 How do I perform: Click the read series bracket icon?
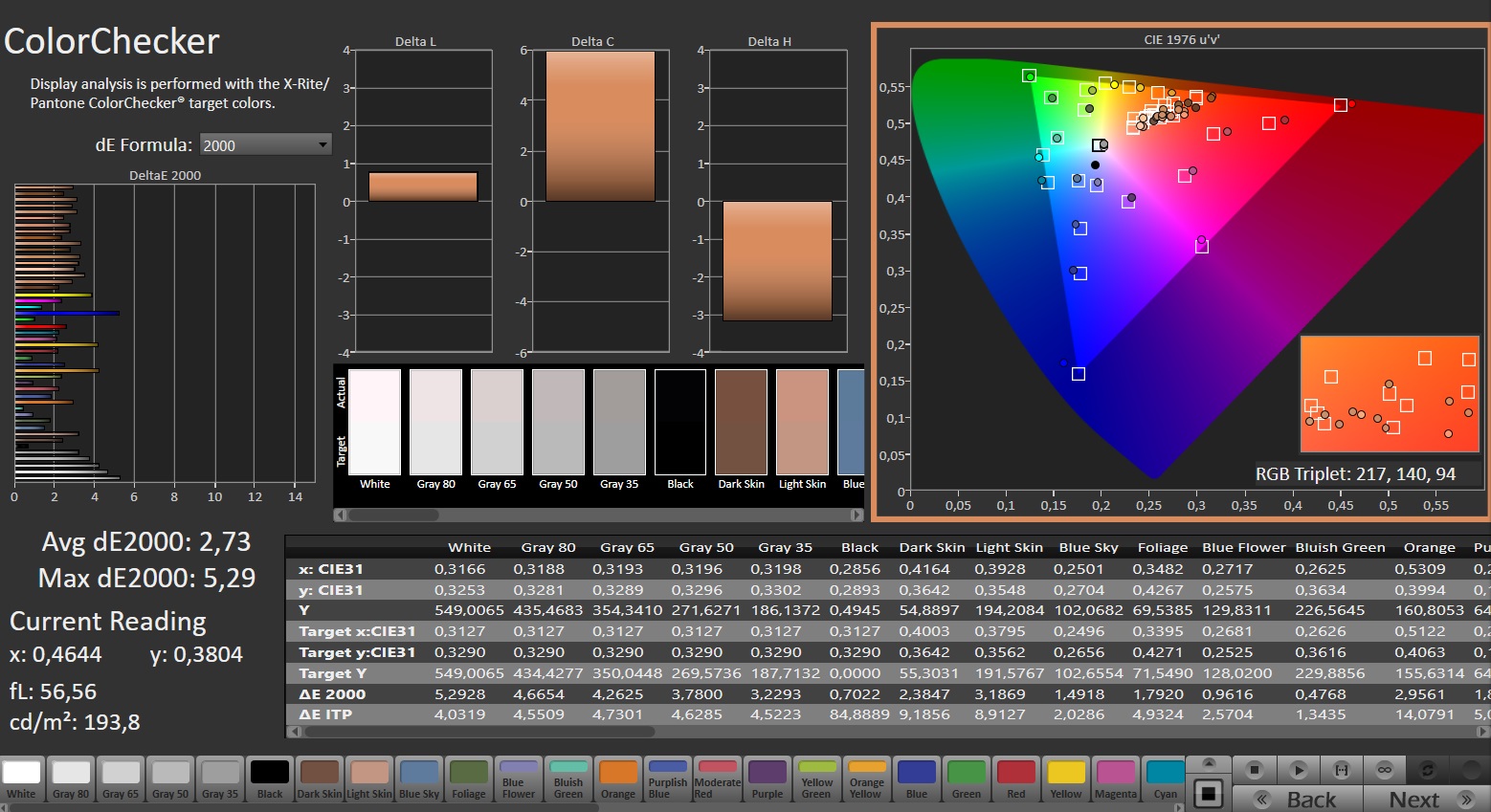[1342, 770]
